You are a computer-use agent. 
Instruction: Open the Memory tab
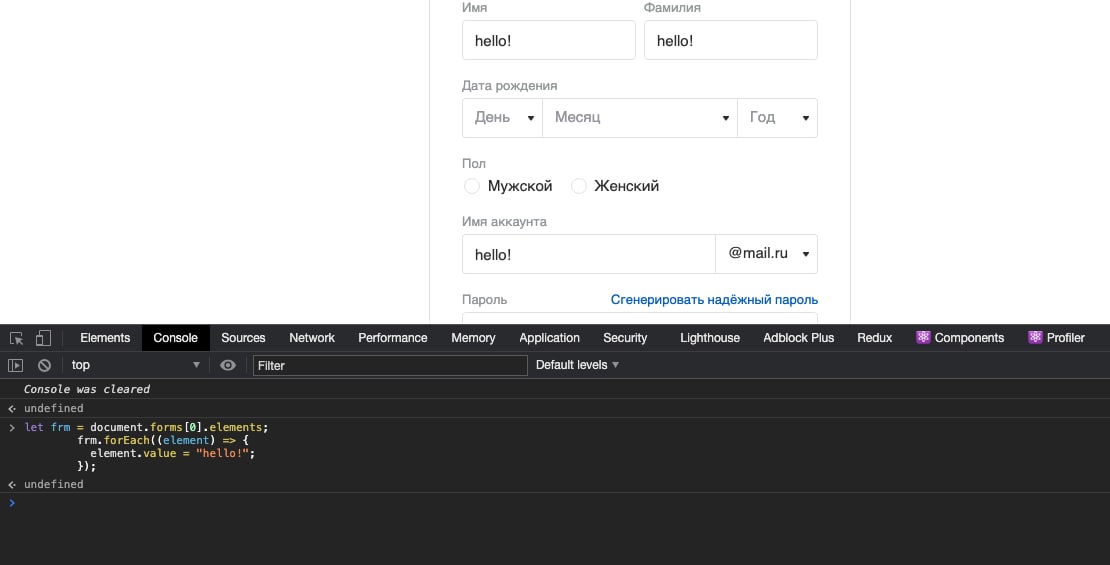point(473,338)
